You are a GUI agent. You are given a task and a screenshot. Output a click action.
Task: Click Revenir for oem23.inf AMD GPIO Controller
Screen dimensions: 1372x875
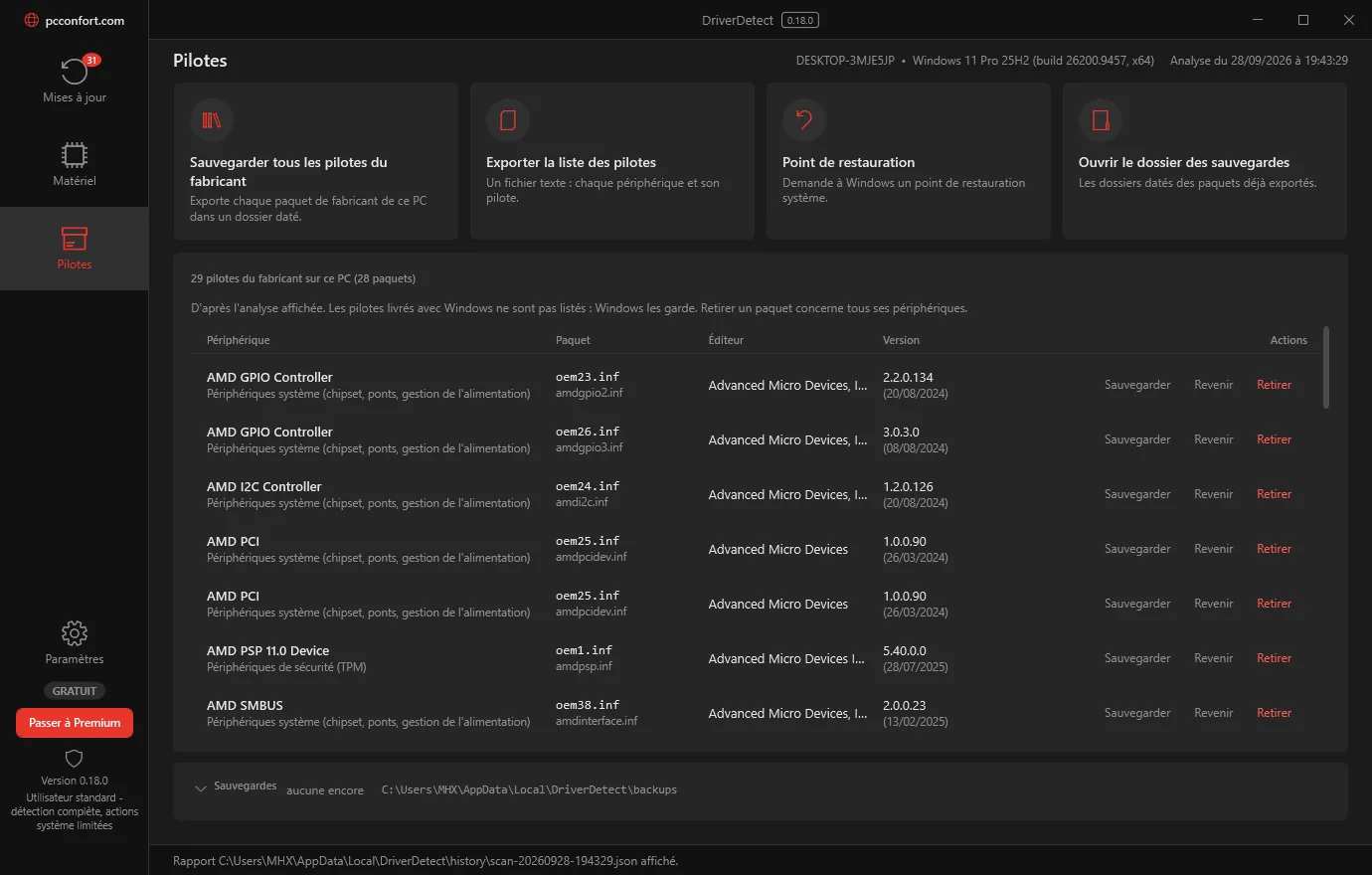pyautogui.click(x=1213, y=385)
